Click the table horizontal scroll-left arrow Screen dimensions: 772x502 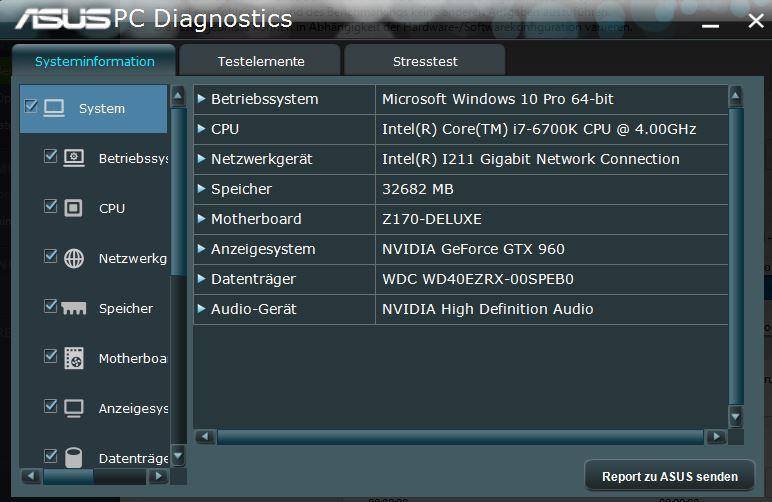205,437
